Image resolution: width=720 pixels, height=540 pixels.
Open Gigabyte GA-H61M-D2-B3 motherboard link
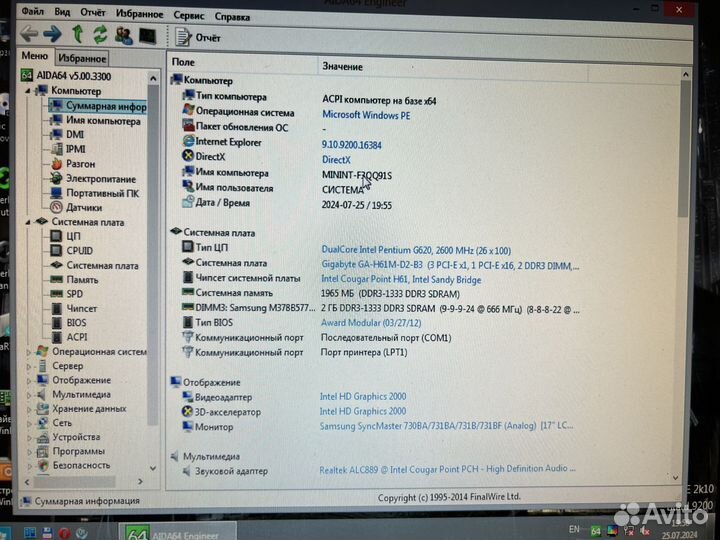[x=450, y=265]
